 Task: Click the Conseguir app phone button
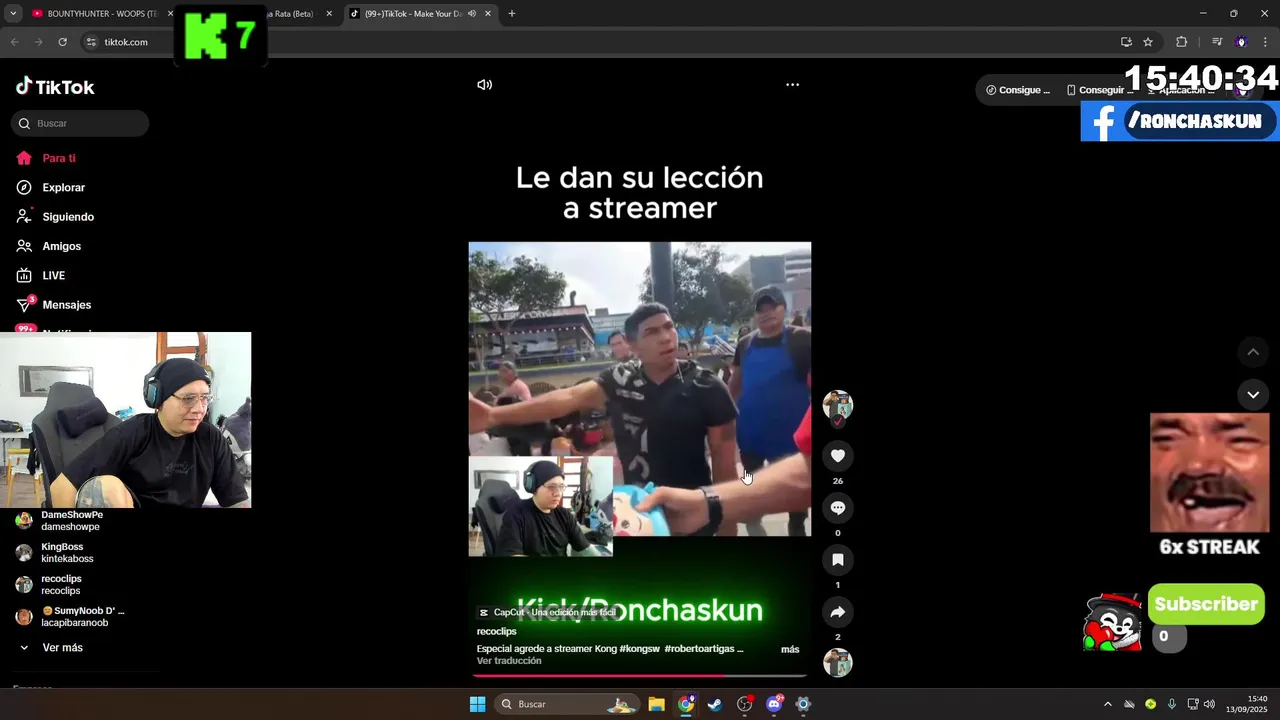[1098, 90]
